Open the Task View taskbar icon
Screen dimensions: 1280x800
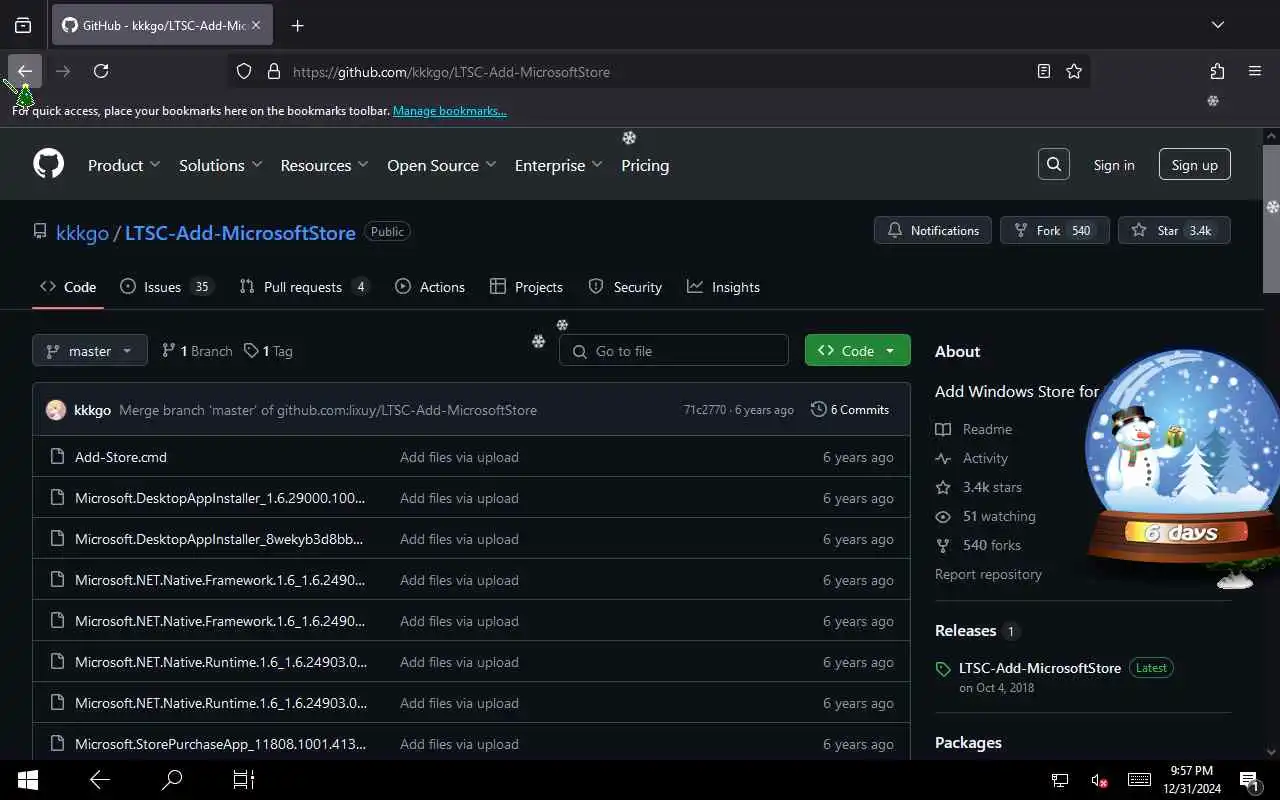click(x=243, y=780)
